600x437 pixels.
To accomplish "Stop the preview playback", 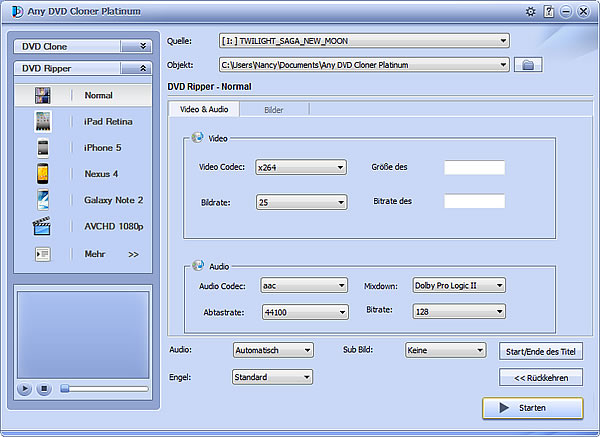I will [44, 389].
